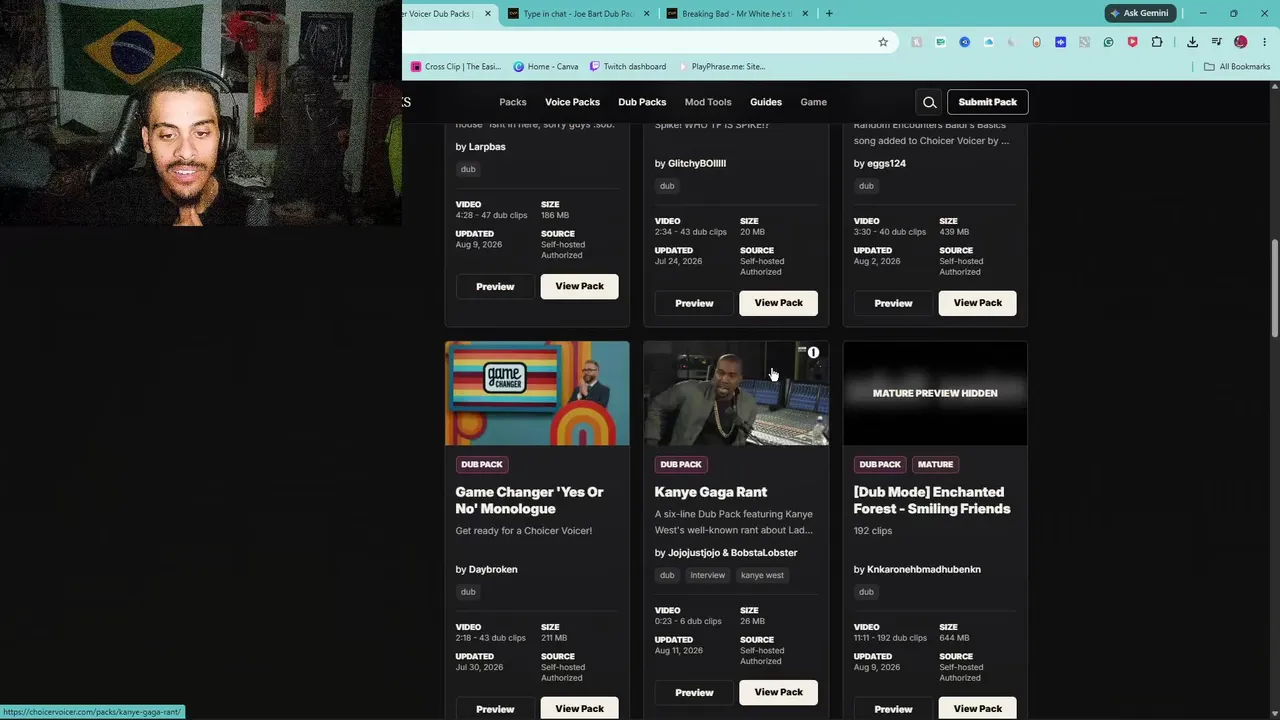Open the media controls icon in toolbar
The image size is (1280, 720).
[x=1217, y=42]
